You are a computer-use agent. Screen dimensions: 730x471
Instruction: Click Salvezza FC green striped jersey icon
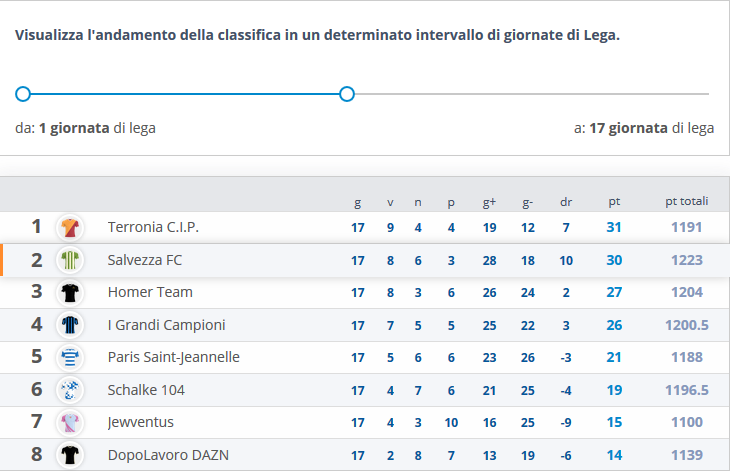coord(70,260)
